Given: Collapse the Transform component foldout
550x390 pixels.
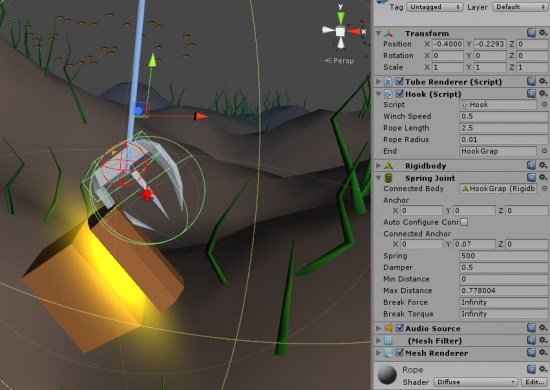Looking at the screenshot, I should coord(378,33).
